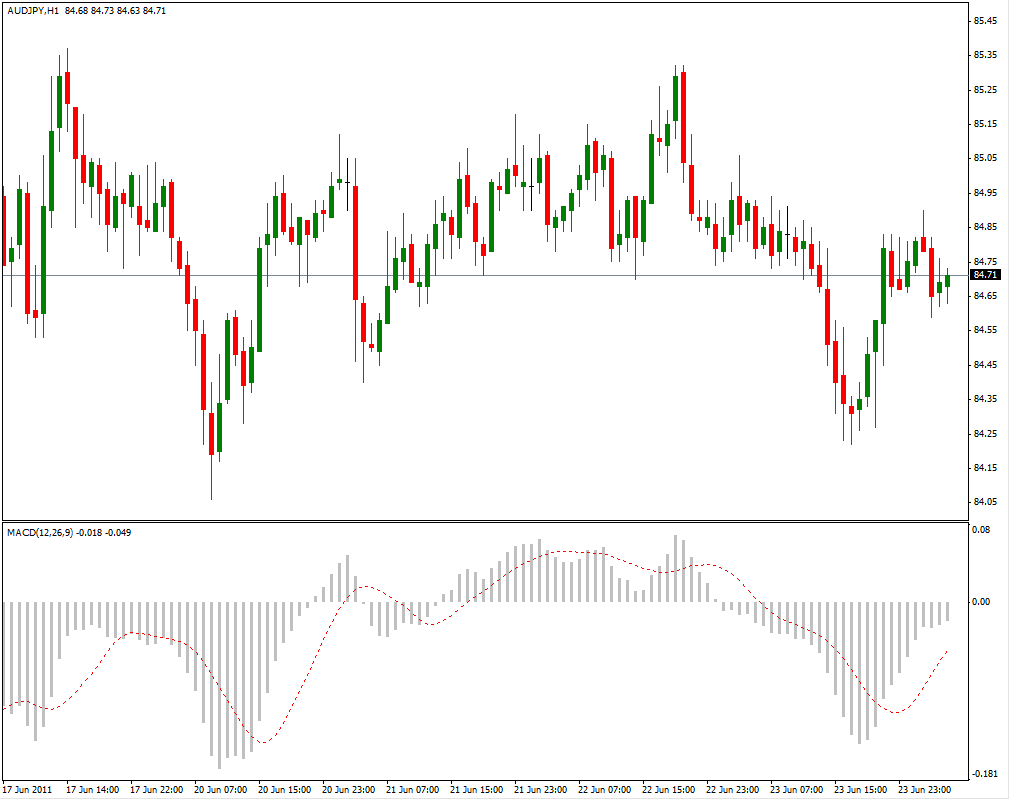Click the 85.45 price axis label
This screenshot has height=799, width=1009.
(985, 21)
